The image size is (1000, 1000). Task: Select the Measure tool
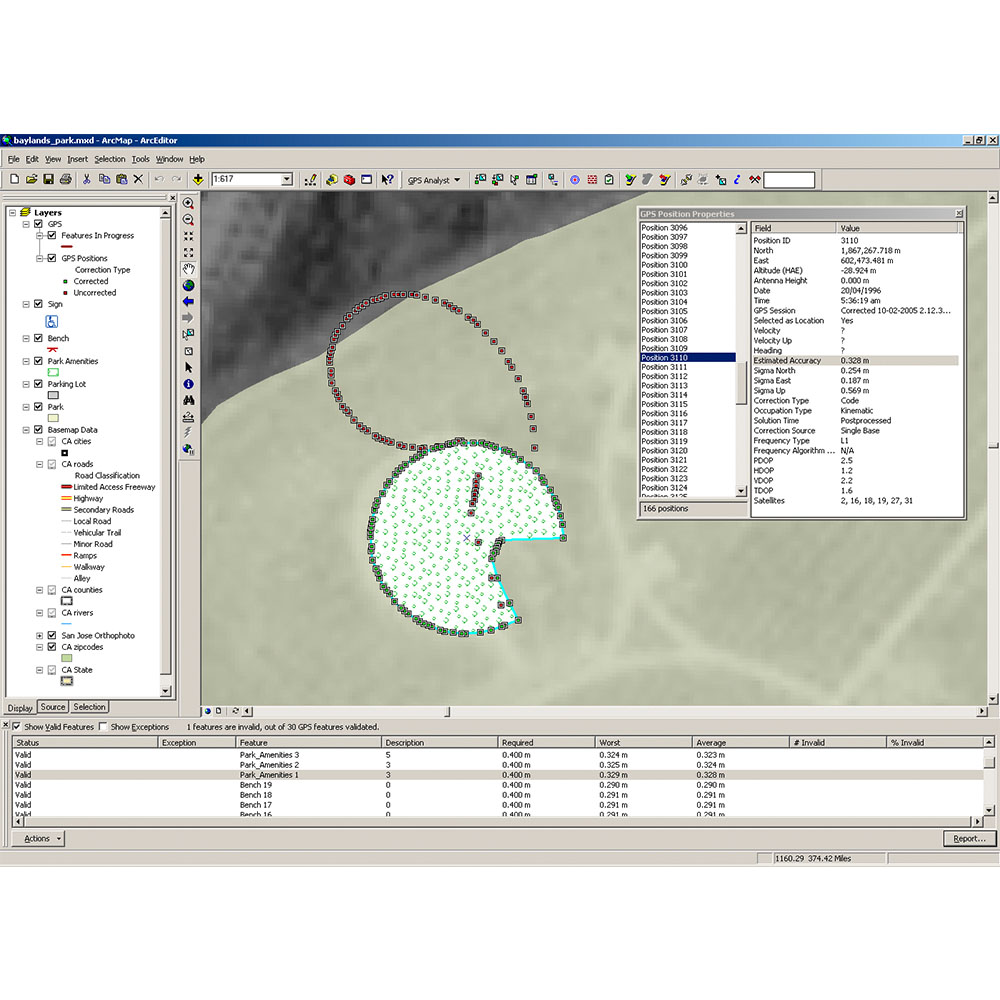pyautogui.click(x=188, y=417)
